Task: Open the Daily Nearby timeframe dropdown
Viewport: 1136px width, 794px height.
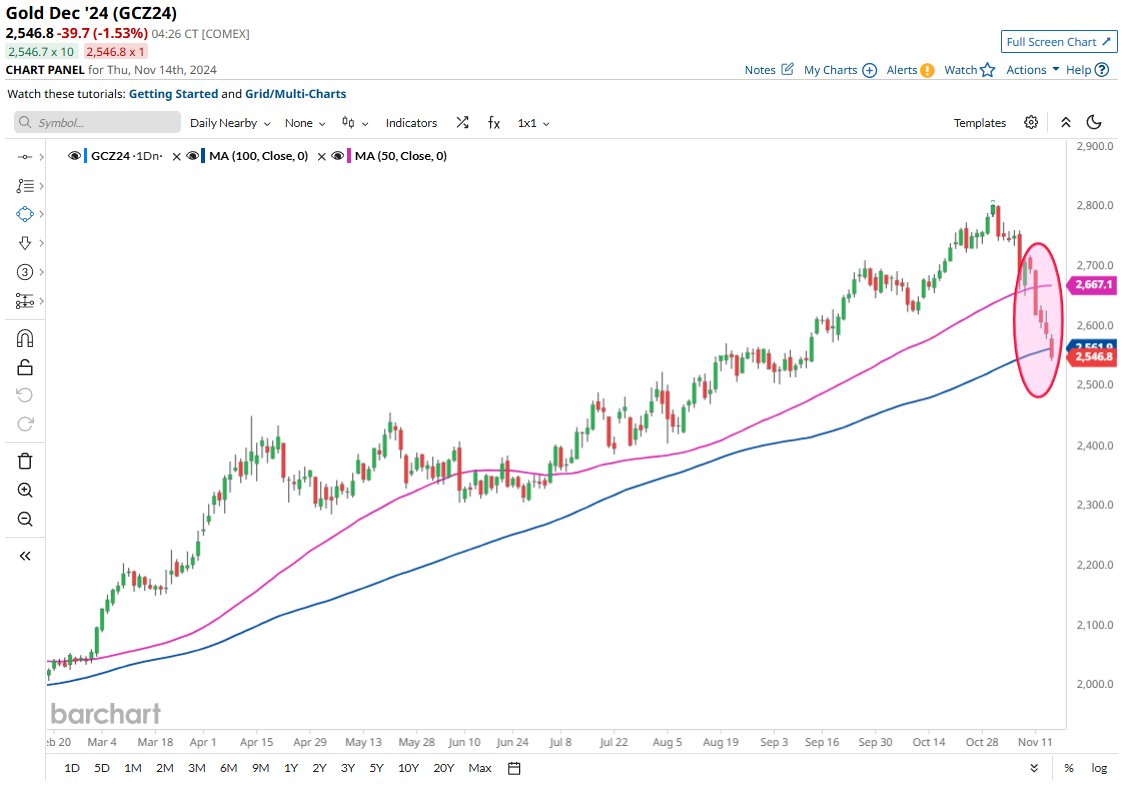Action: pos(225,122)
